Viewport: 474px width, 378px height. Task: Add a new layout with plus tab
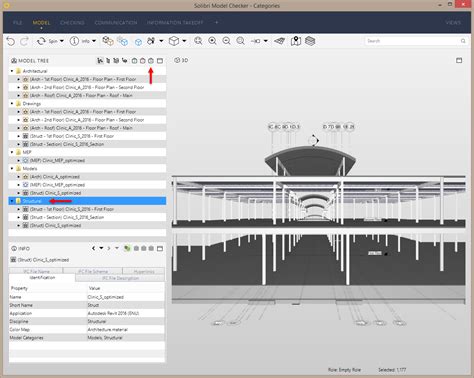pyautogui.click(x=216, y=22)
